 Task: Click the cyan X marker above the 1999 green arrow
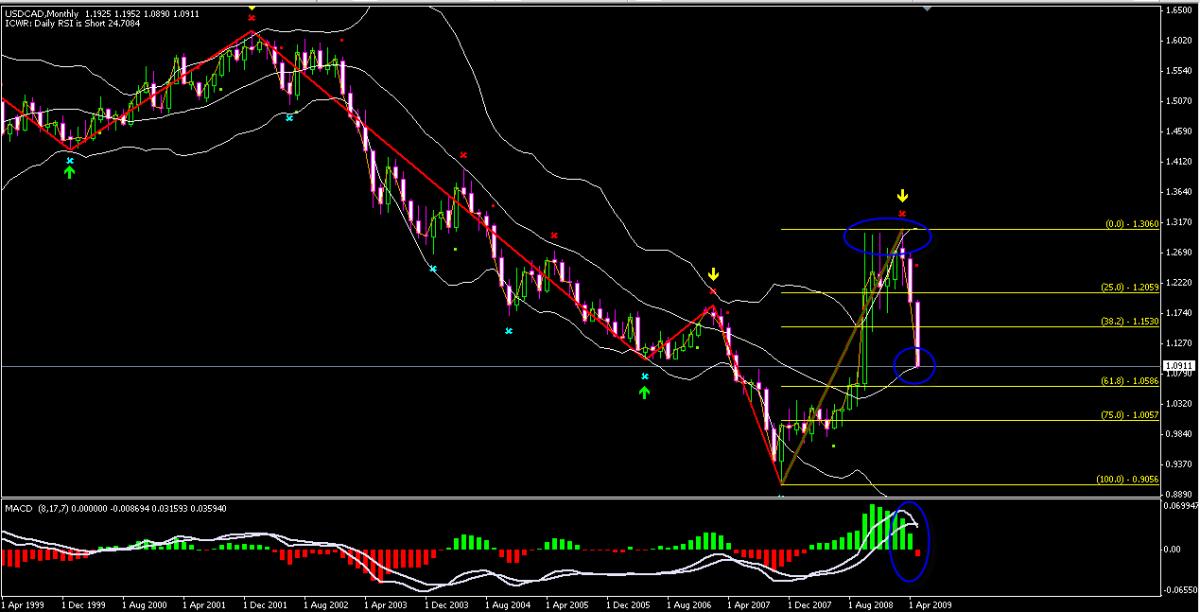tap(69, 160)
